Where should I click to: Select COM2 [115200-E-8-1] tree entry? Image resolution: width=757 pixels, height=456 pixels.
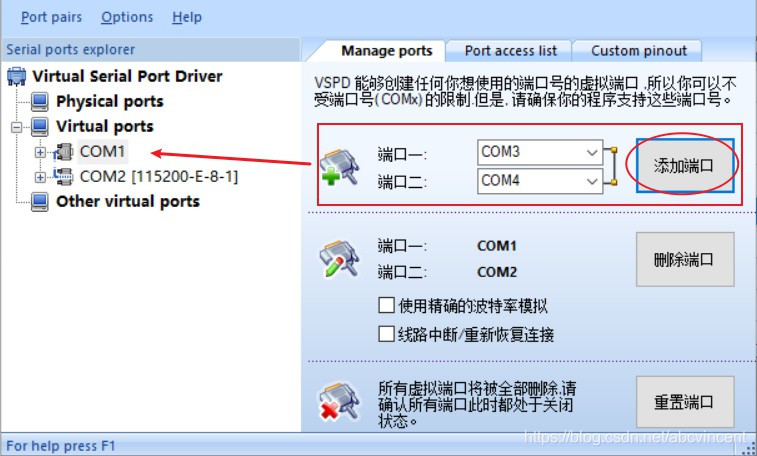(x=159, y=177)
